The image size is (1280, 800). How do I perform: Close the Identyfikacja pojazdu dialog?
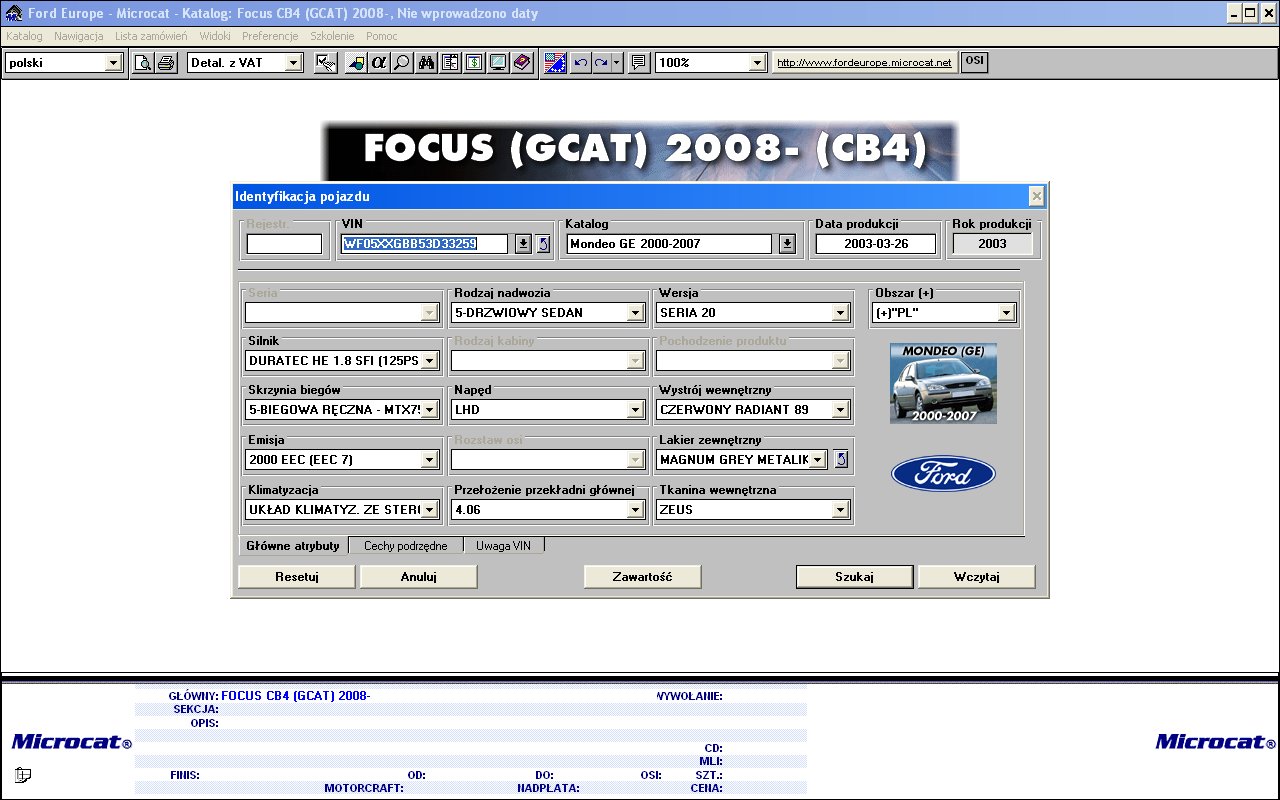[x=1037, y=196]
